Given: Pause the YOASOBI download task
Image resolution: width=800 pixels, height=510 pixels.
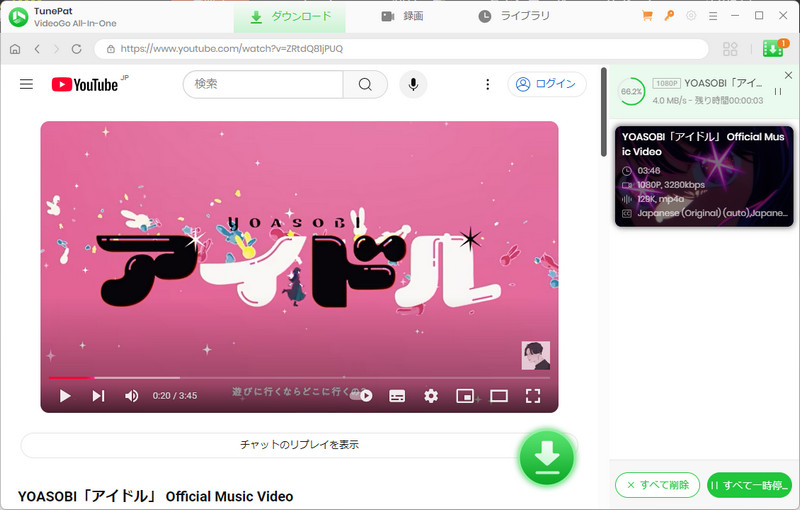Looking at the screenshot, I should tap(778, 92).
